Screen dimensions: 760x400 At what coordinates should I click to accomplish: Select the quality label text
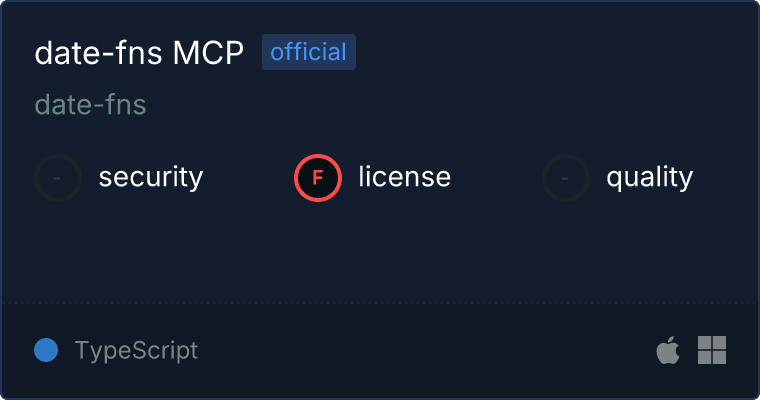coord(649,178)
